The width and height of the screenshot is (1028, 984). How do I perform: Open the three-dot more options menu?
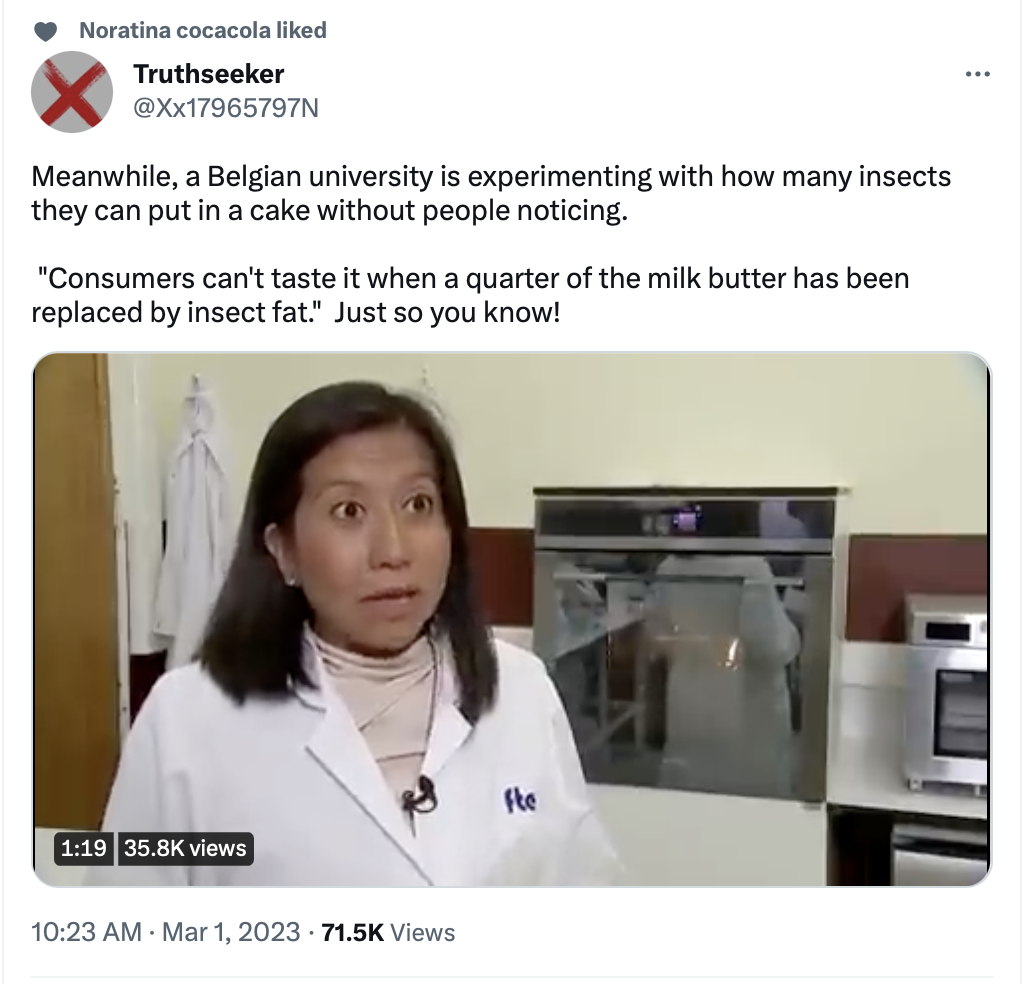click(x=978, y=74)
